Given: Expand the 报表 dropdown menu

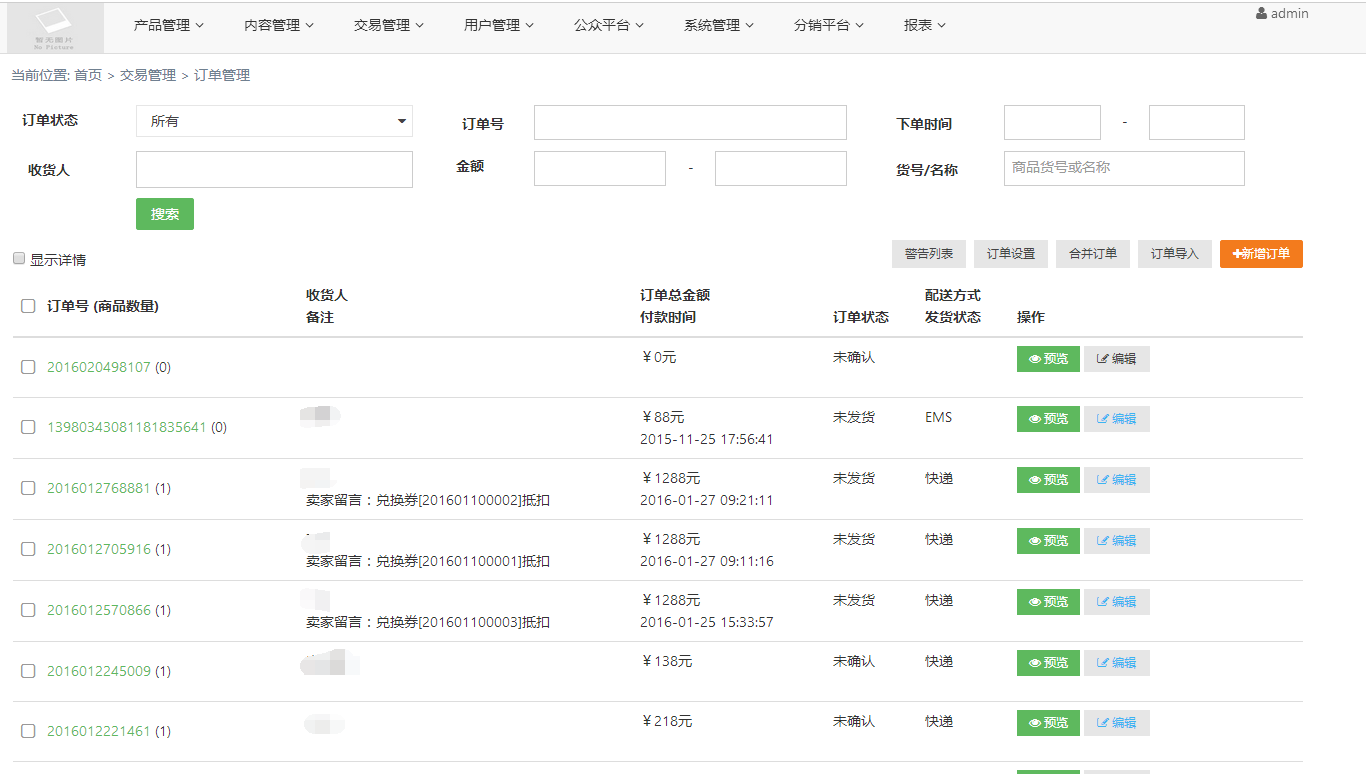Looking at the screenshot, I should [x=925, y=25].
